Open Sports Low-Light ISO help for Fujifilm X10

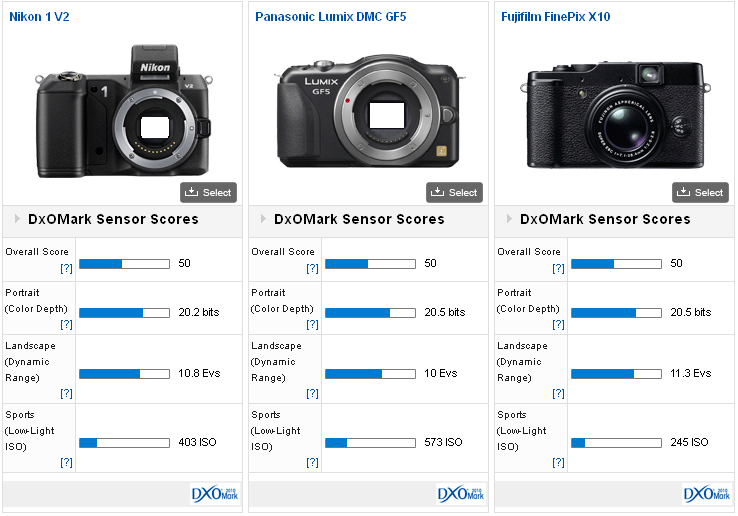click(558, 462)
